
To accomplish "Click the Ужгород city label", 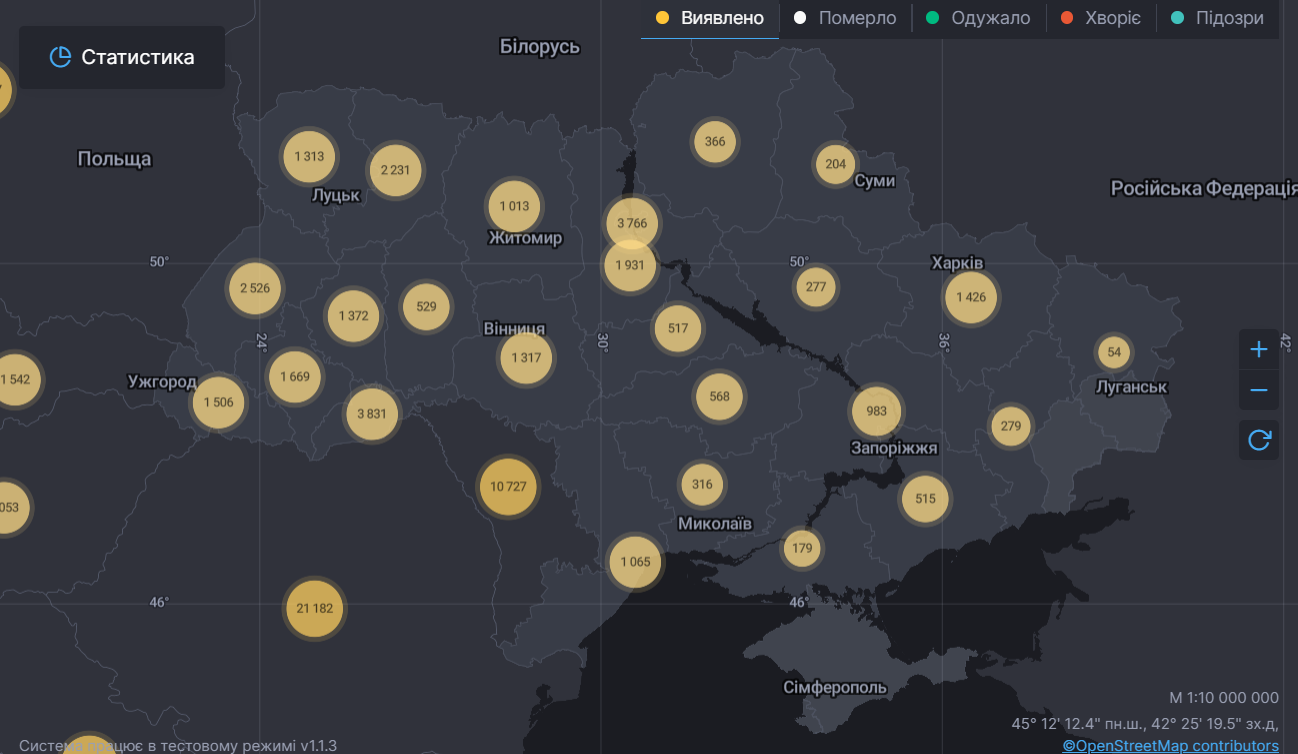I will pos(162,382).
